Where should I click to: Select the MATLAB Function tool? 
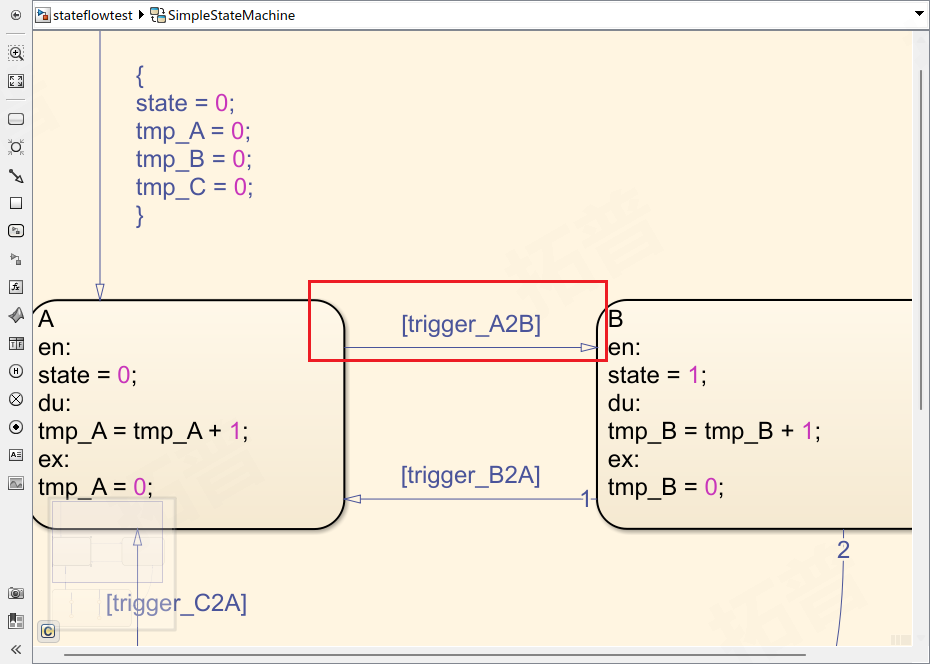tap(15, 315)
